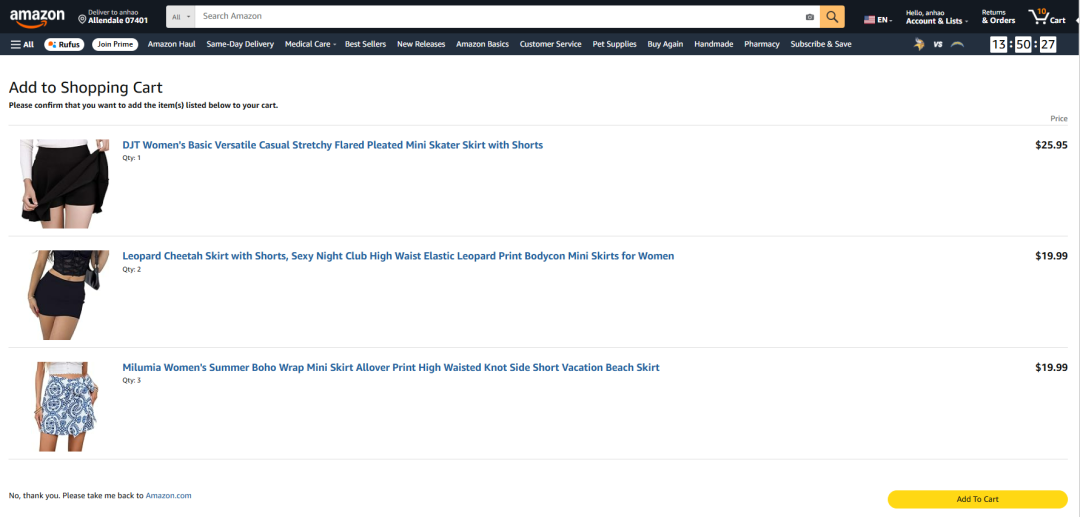Open New Releases
The image size is (1080, 517).
click(421, 44)
